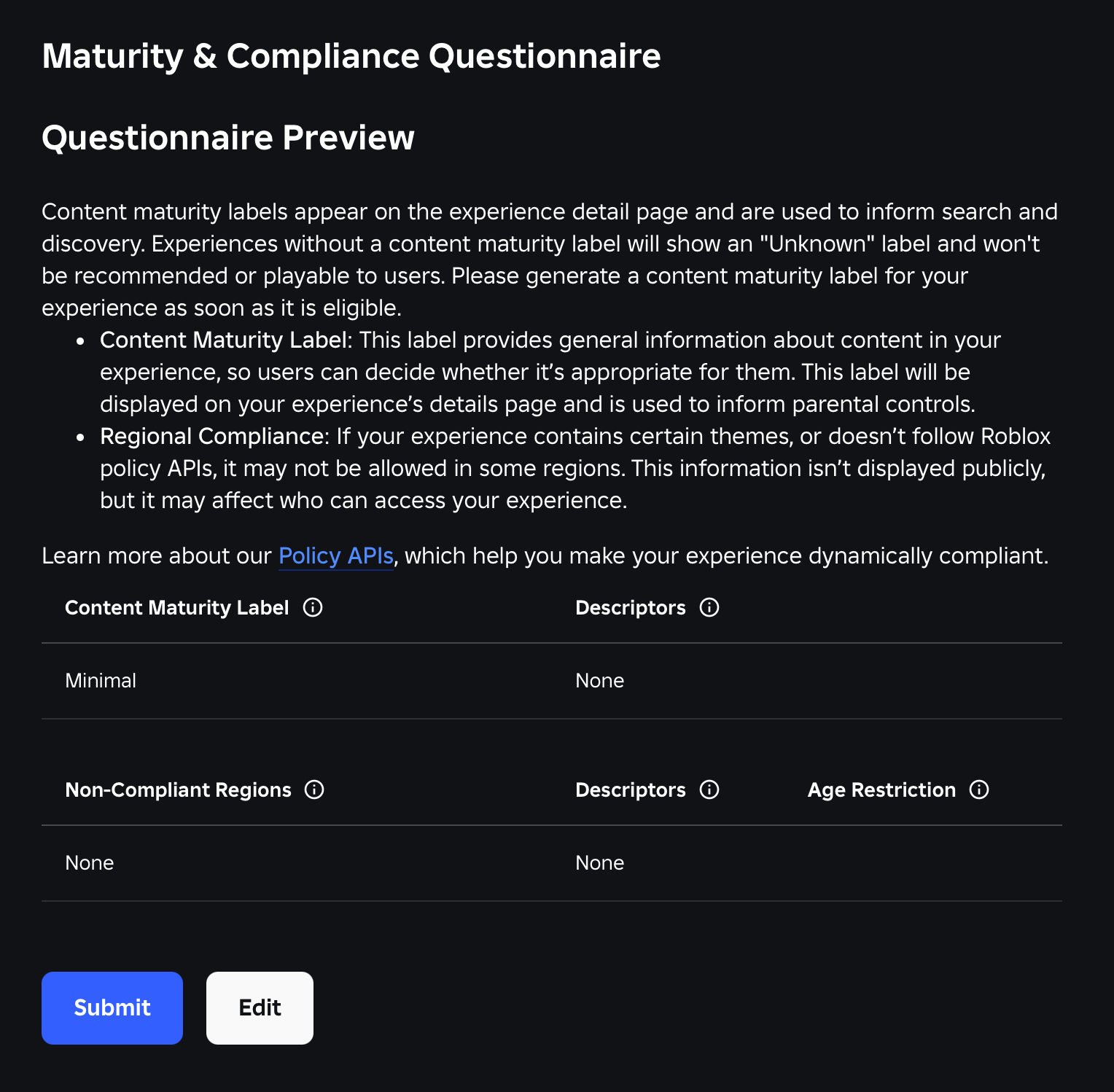Open the Non-Compliant Regions info icon

point(314,789)
